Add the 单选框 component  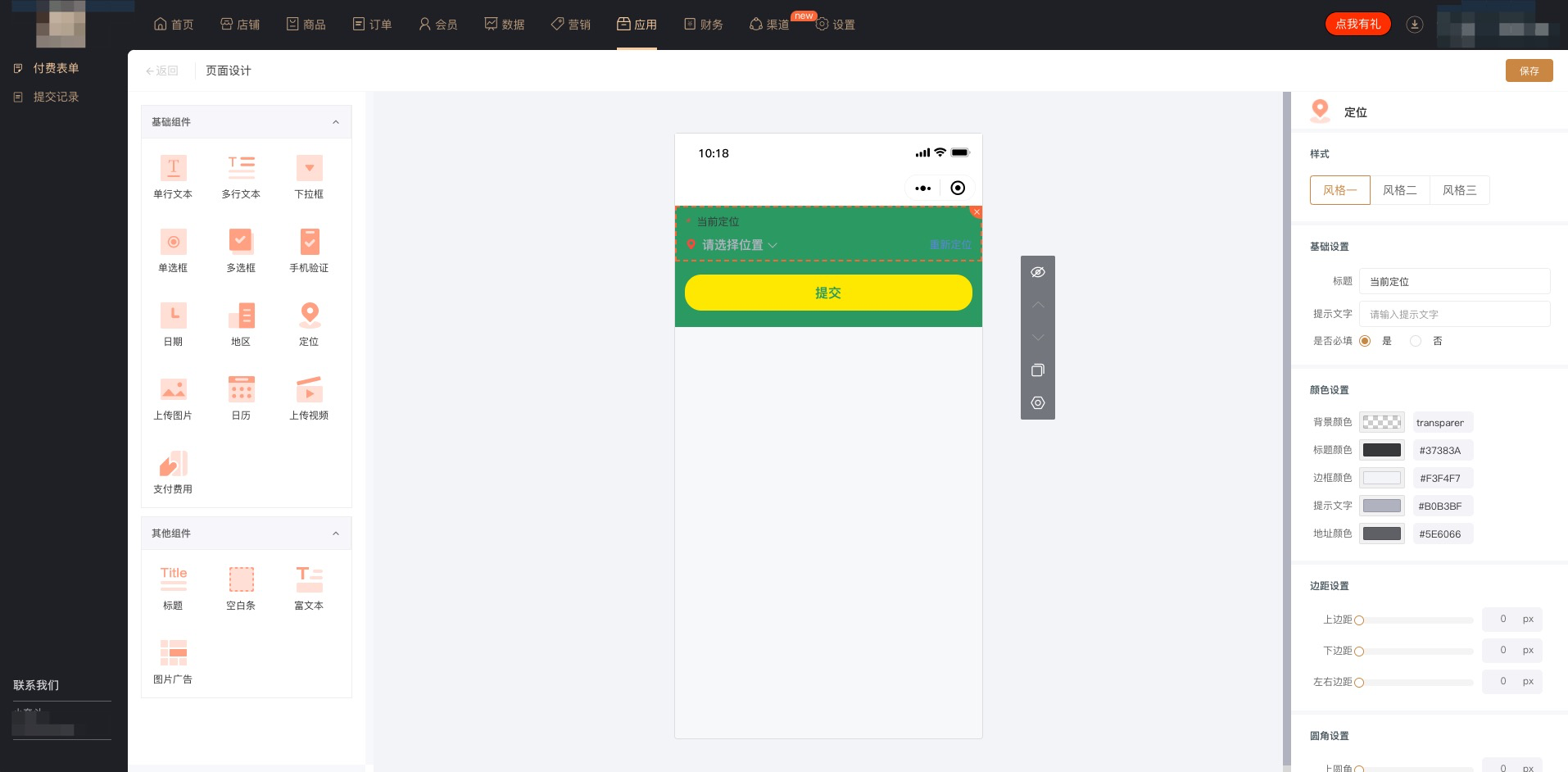[173, 250]
